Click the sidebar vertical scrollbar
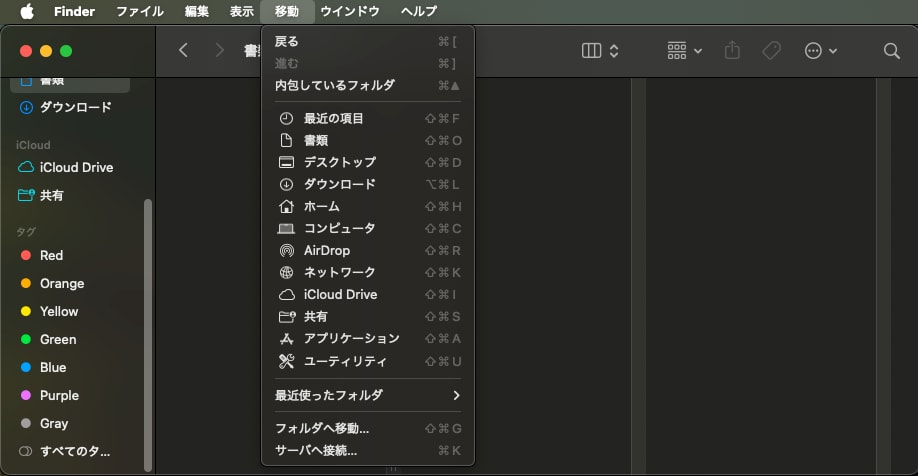Viewport: 918px width, 476px height. pyautogui.click(x=148, y=335)
